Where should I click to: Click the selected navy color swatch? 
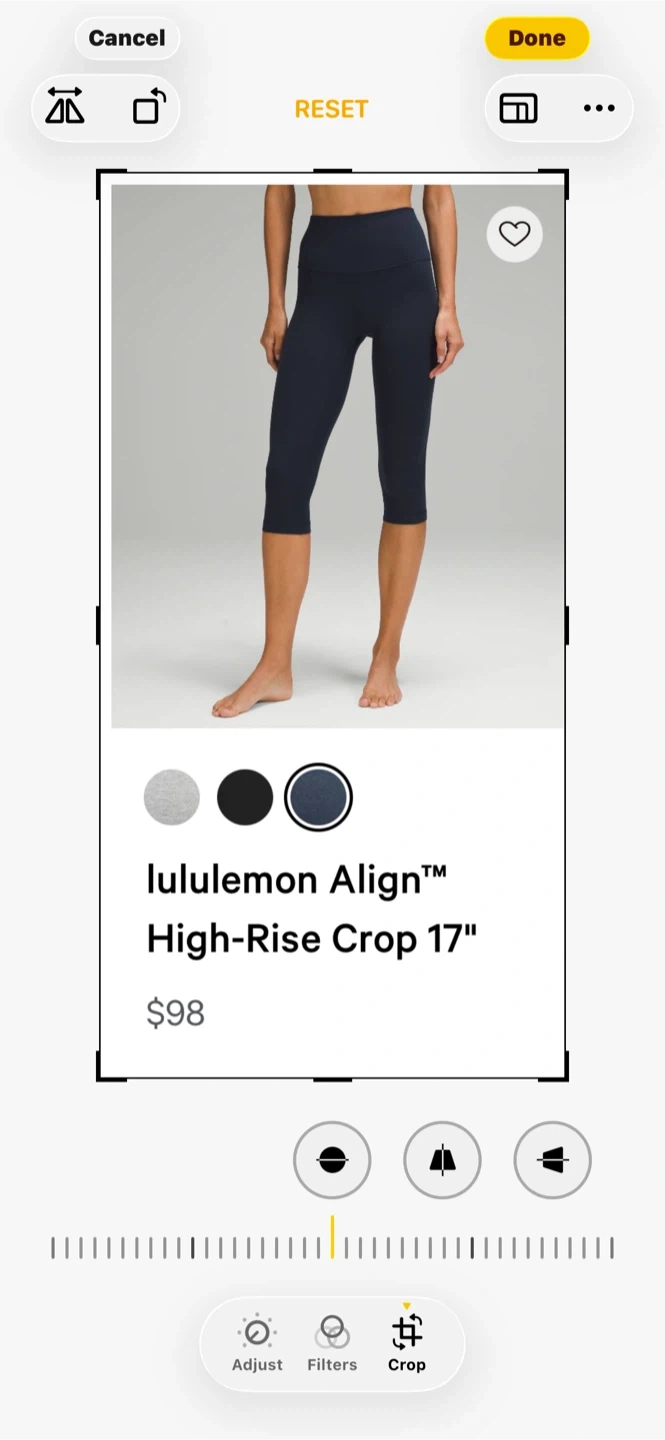[x=318, y=797]
